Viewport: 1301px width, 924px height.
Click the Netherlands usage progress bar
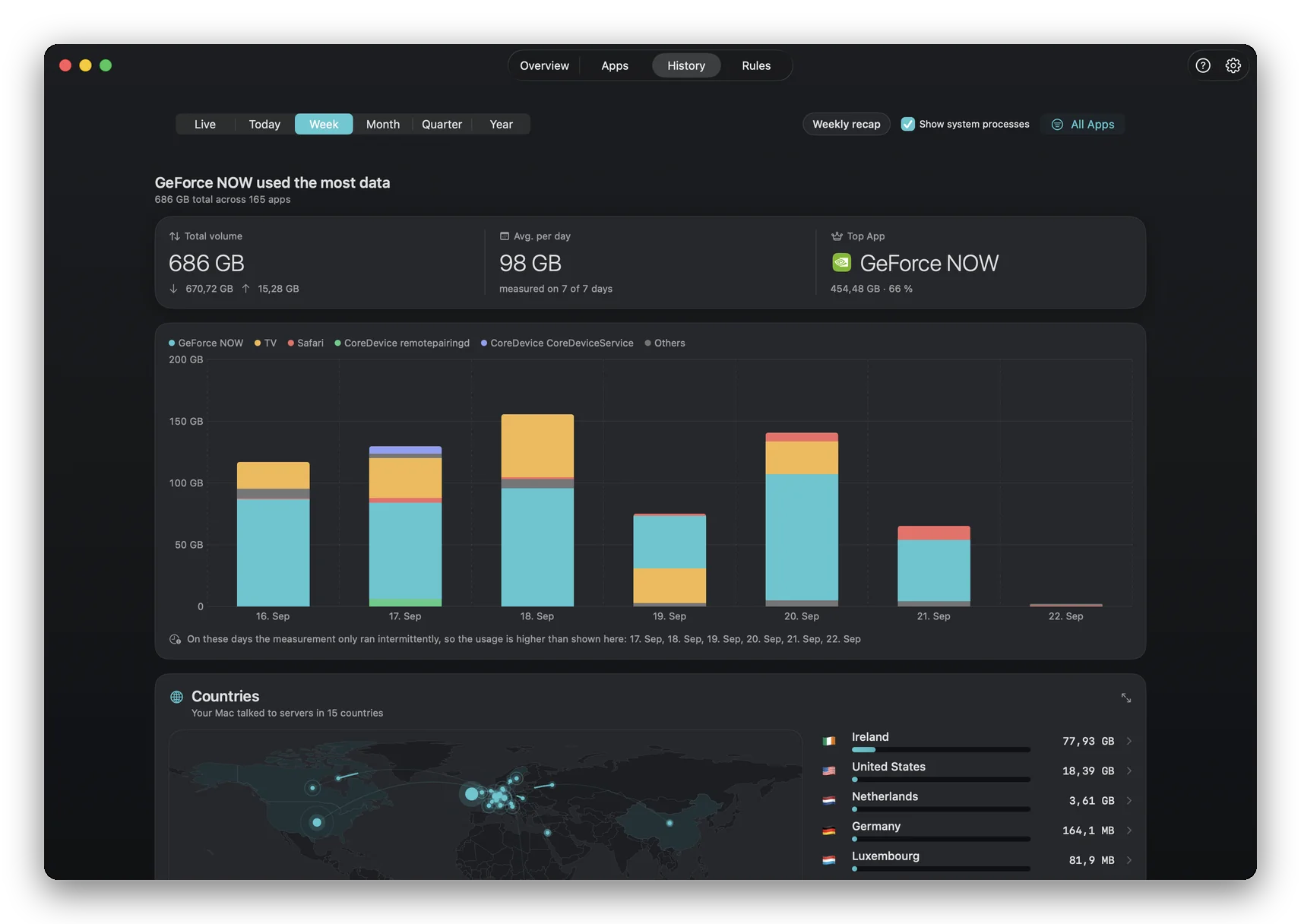pyautogui.click(x=941, y=809)
